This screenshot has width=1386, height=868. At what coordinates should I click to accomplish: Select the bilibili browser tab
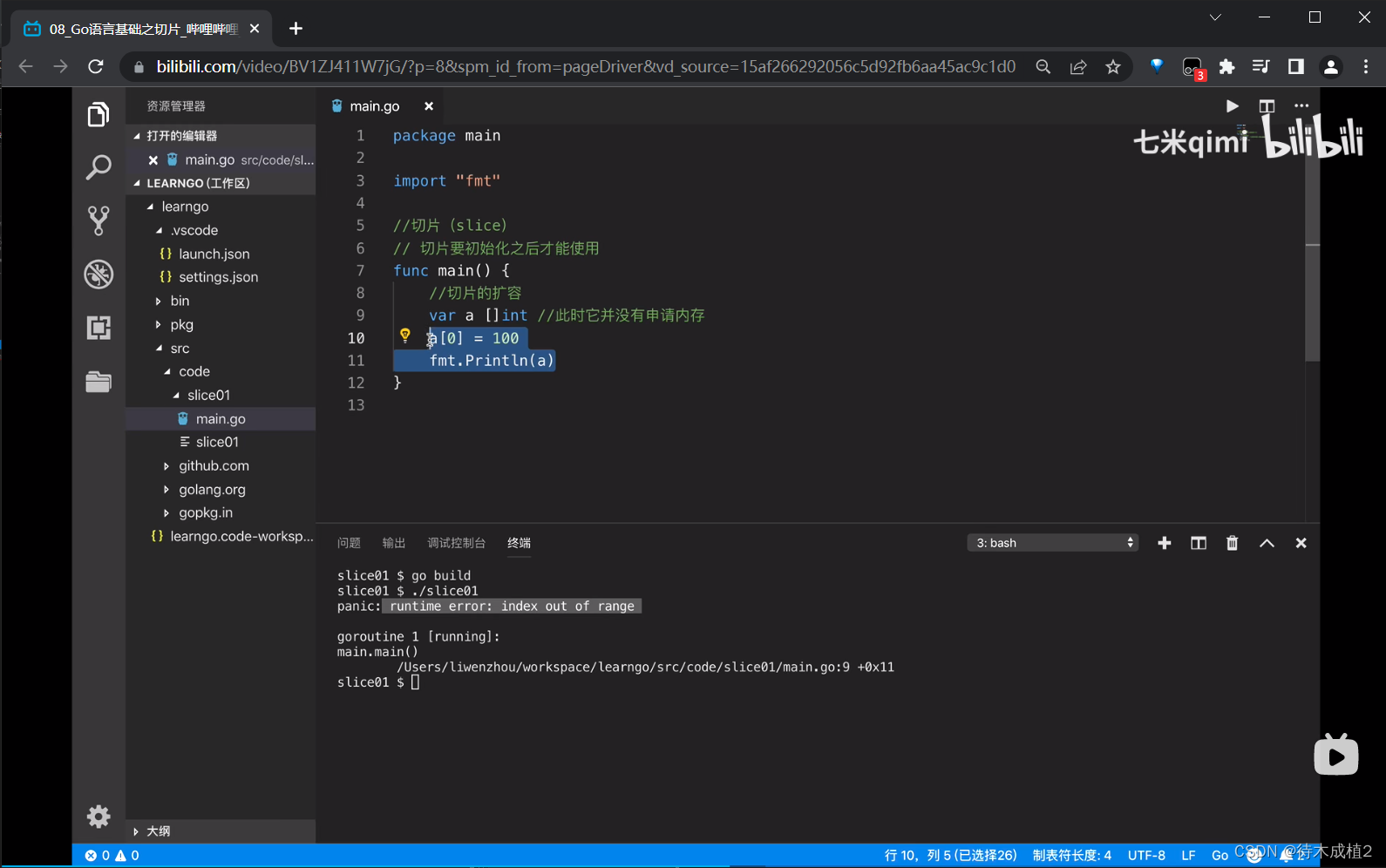[x=142, y=29]
